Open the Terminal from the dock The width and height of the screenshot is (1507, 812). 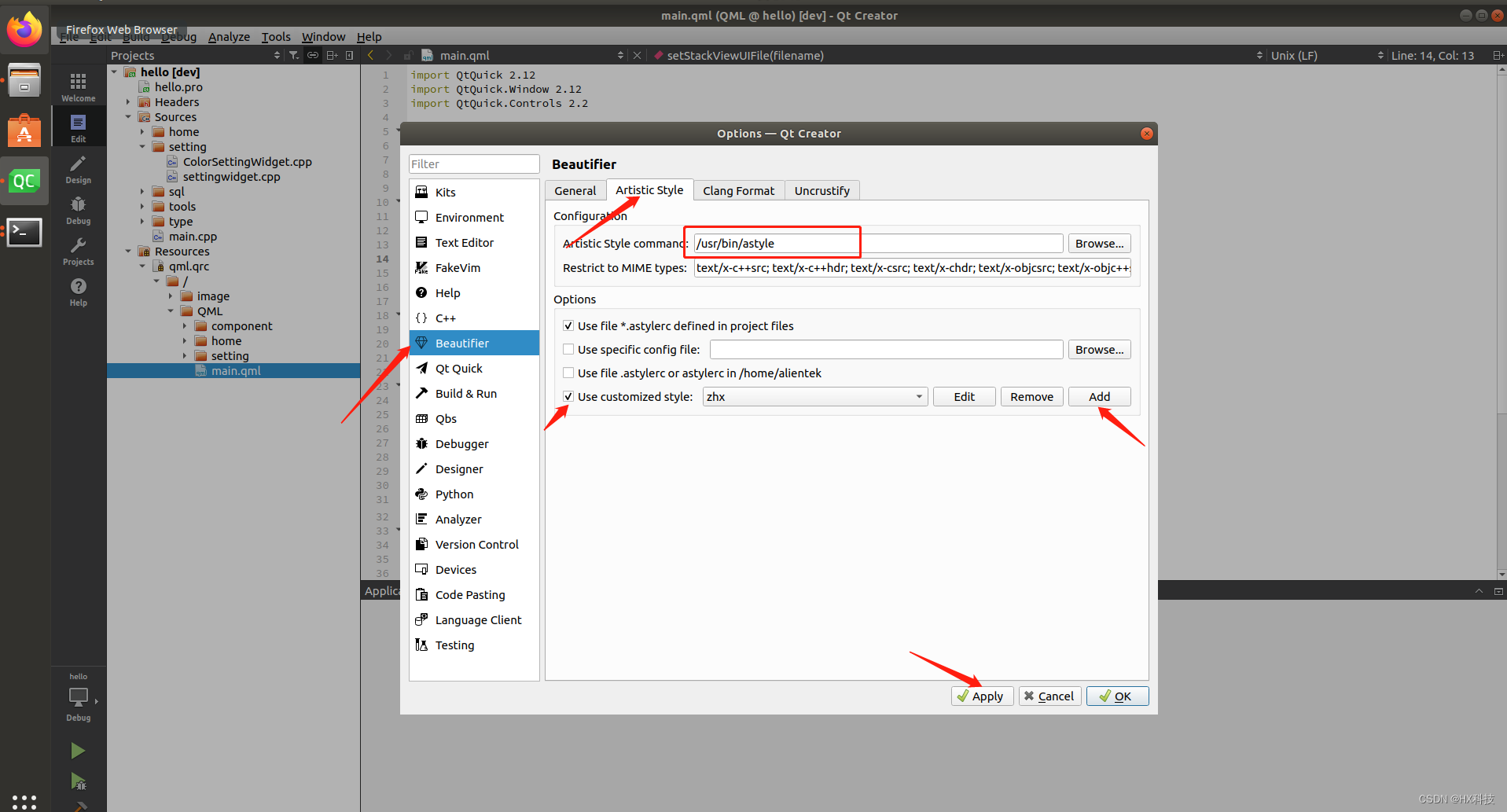point(24,232)
